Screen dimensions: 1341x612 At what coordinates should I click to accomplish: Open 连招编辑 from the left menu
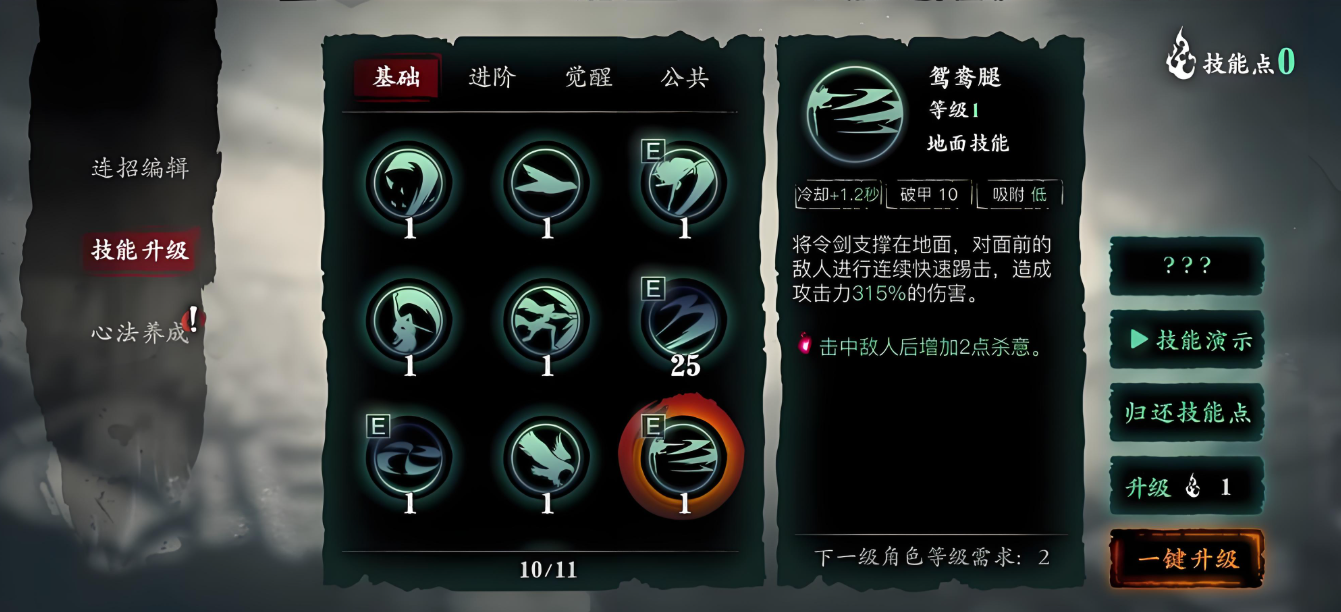pos(140,168)
